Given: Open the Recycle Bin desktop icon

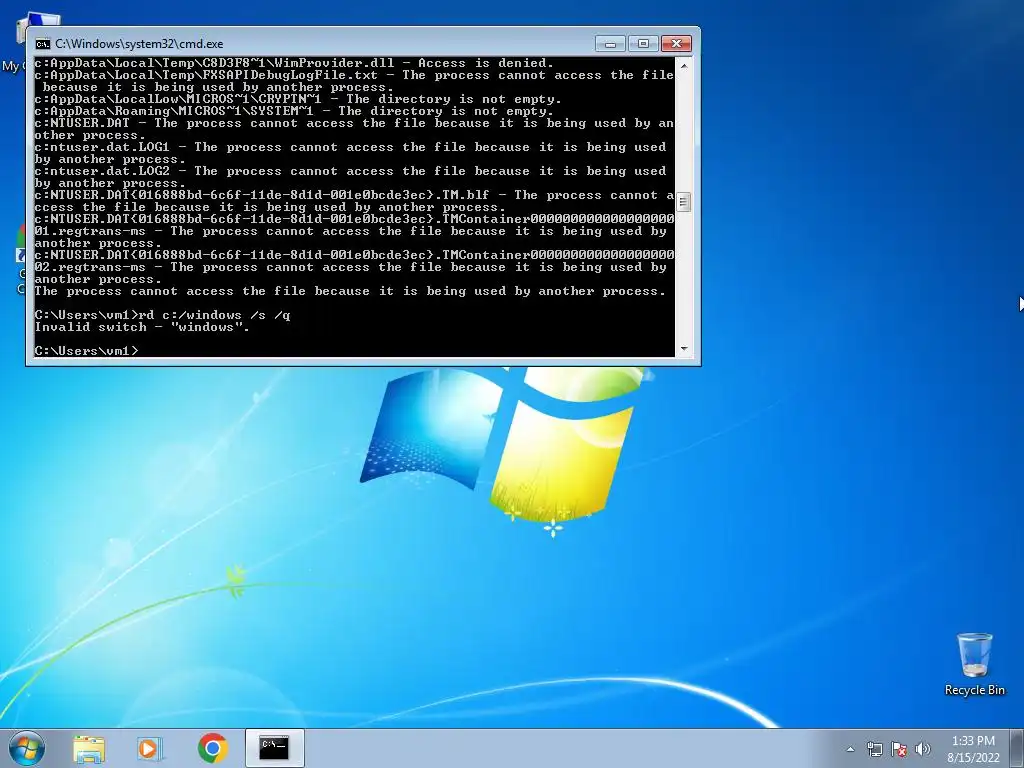Looking at the screenshot, I should (974, 664).
